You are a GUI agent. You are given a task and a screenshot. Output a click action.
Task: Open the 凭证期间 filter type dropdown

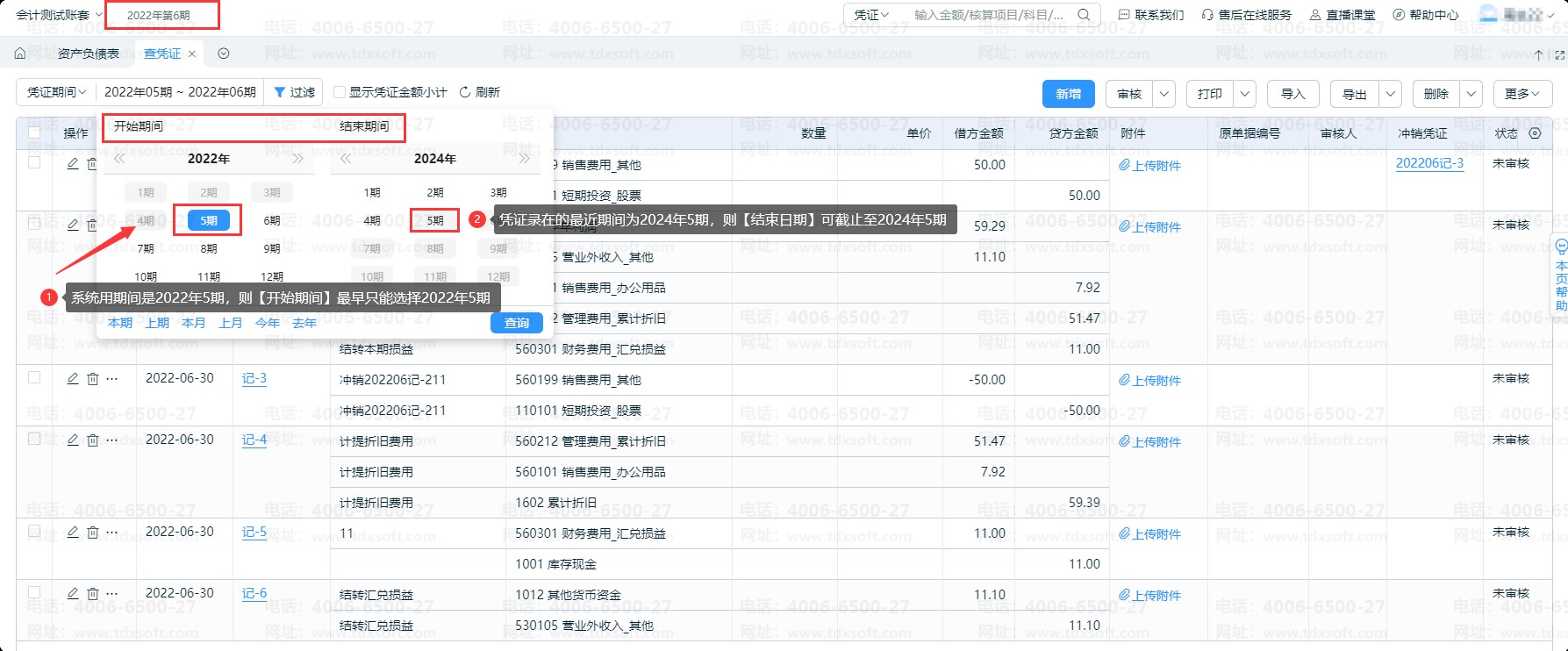(x=56, y=92)
